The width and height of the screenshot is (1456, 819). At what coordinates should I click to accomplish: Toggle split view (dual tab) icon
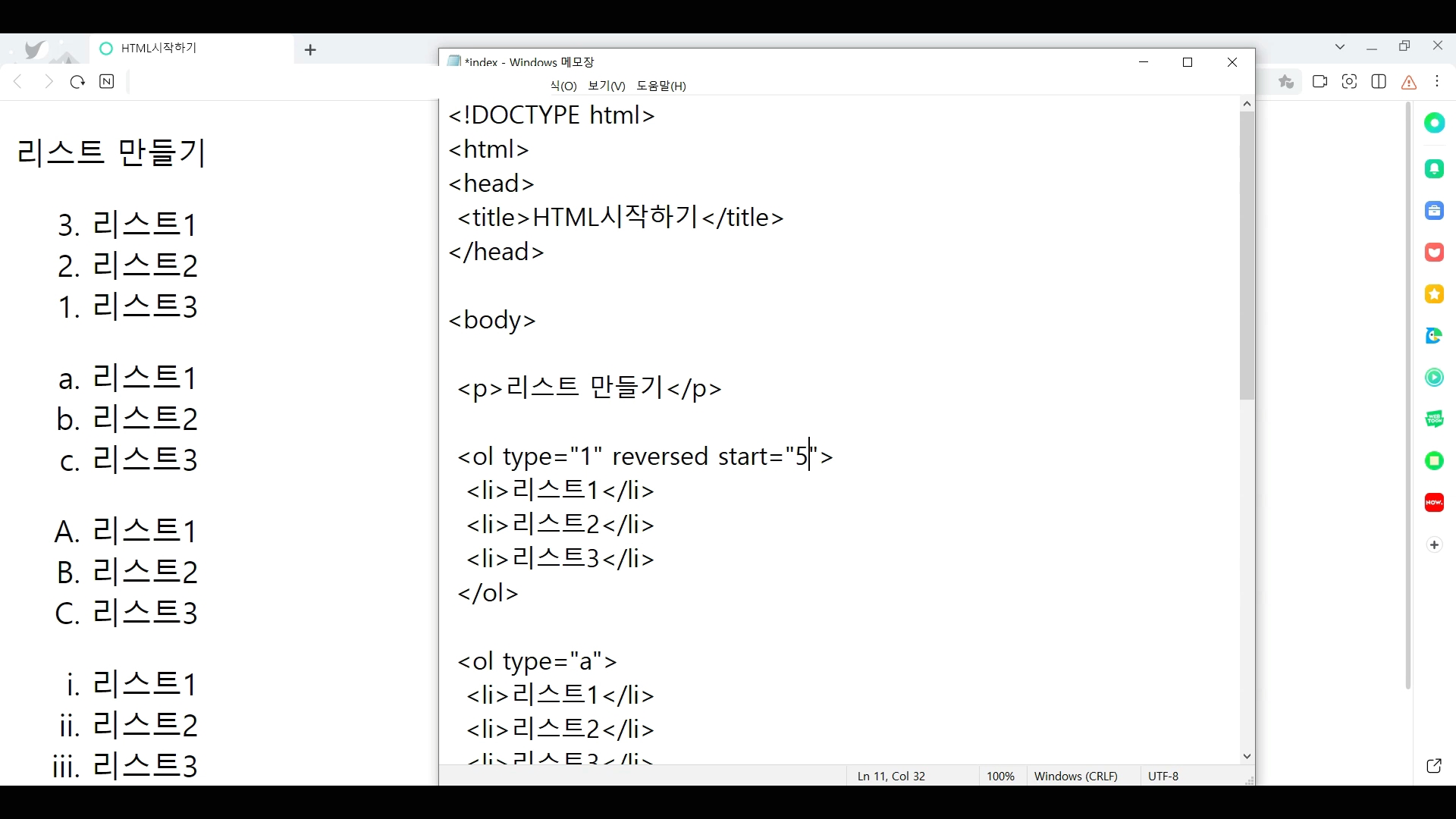pyautogui.click(x=1379, y=82)
